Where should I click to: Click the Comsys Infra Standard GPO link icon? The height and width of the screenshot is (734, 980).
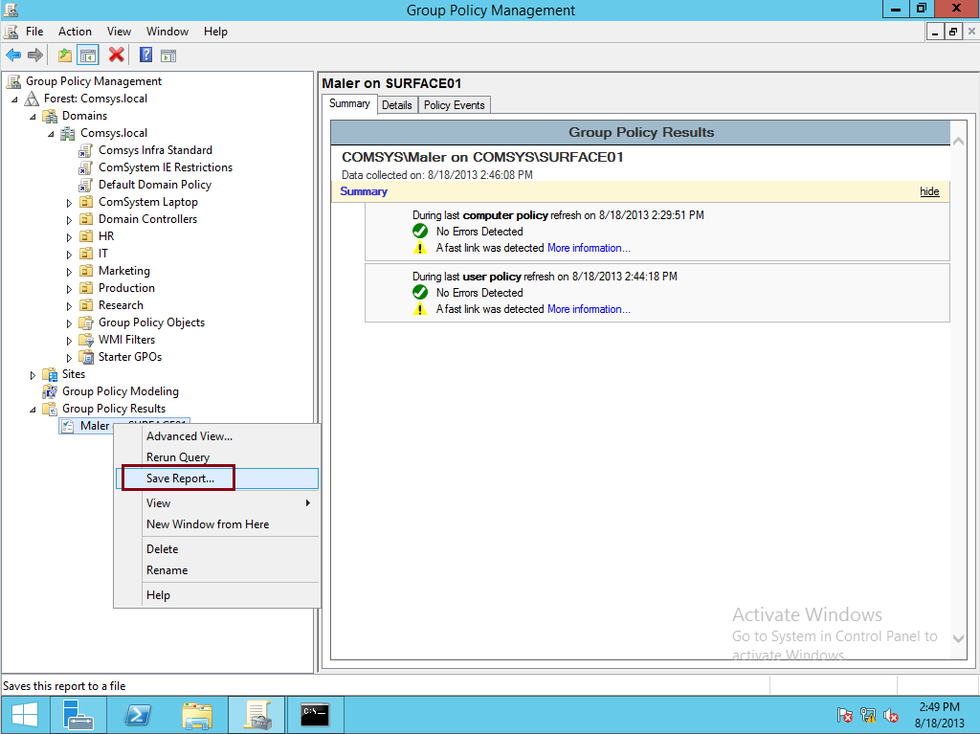[x=86, y=151]
